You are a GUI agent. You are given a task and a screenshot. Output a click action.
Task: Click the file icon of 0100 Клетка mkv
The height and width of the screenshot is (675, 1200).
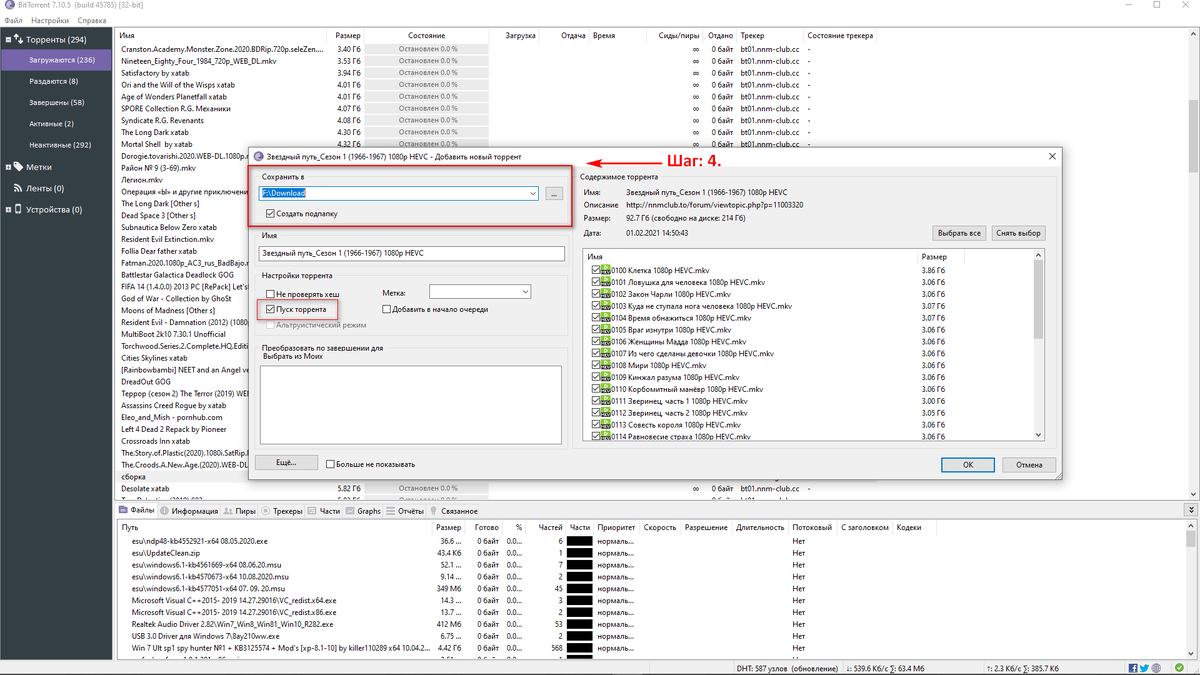click(606, 271)
